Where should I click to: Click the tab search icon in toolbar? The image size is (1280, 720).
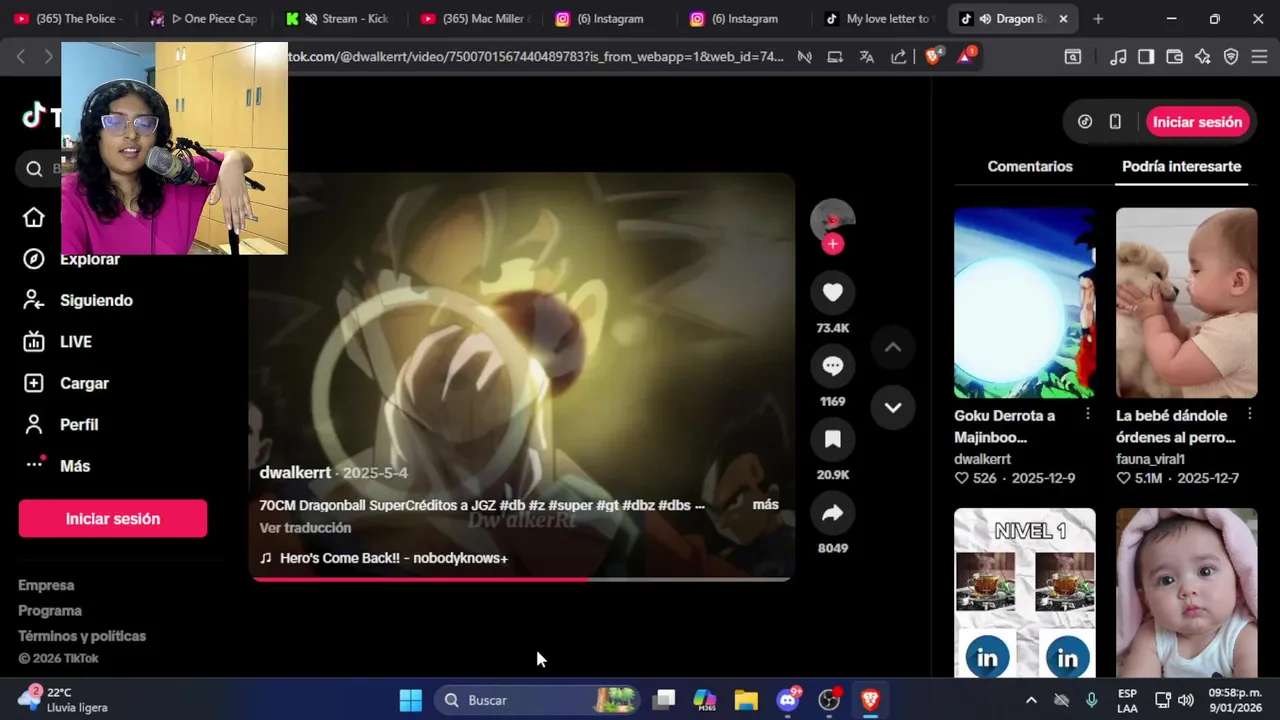[1073, 57]
